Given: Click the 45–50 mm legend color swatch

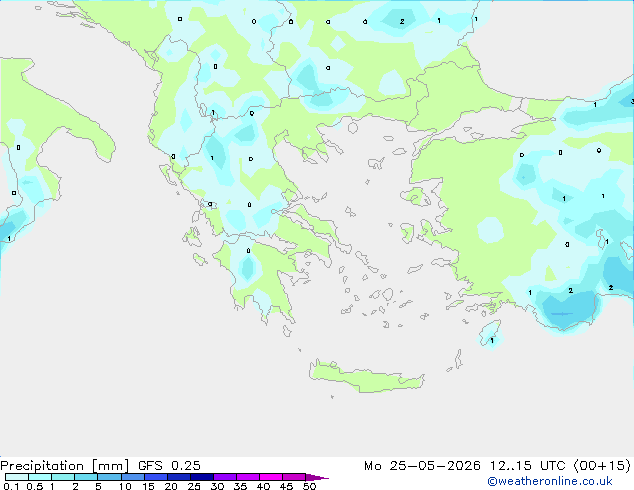Looking at the screenshot, I should [294, 477].
